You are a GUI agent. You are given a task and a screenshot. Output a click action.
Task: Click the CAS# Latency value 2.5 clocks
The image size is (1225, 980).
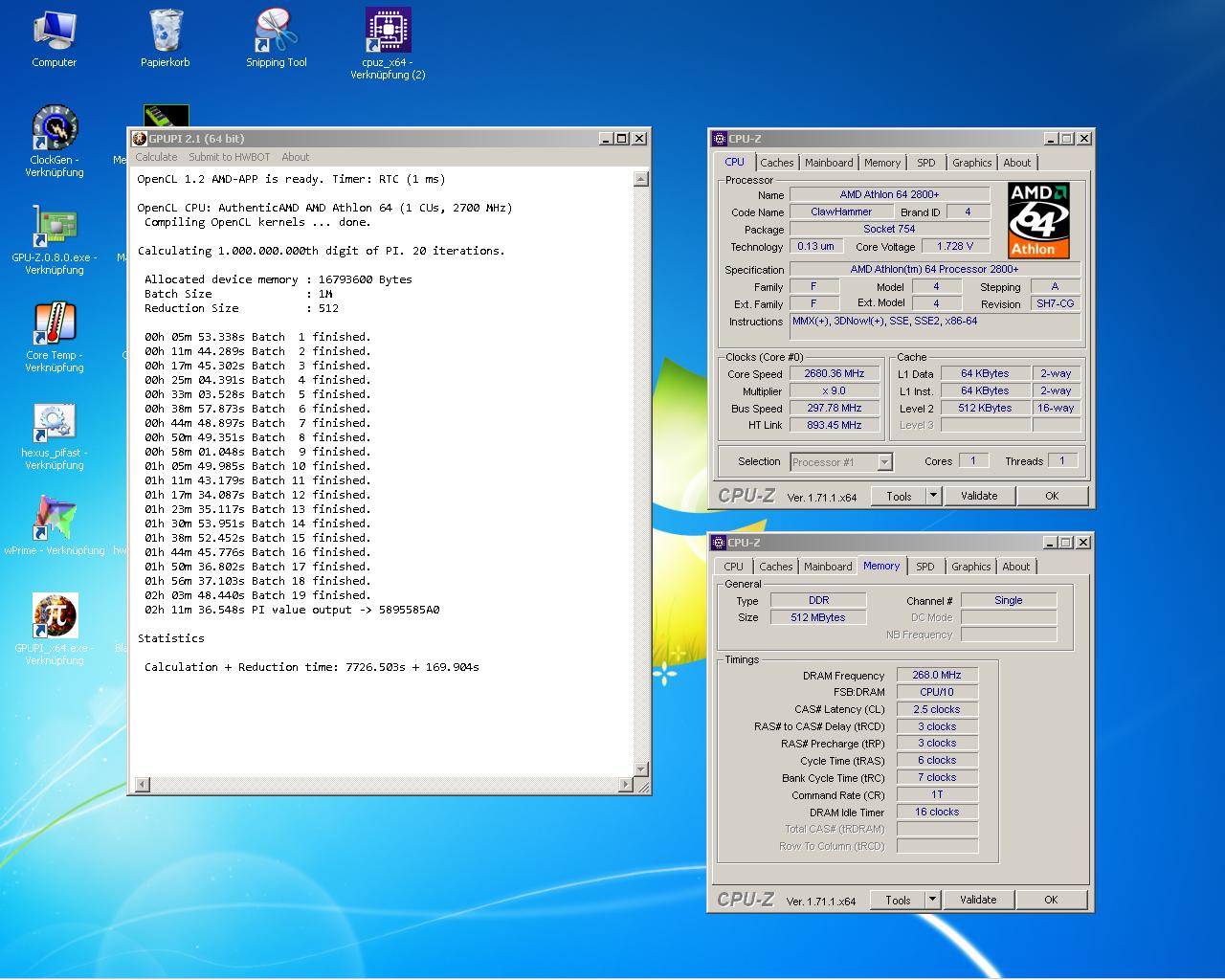click(937, 709)
